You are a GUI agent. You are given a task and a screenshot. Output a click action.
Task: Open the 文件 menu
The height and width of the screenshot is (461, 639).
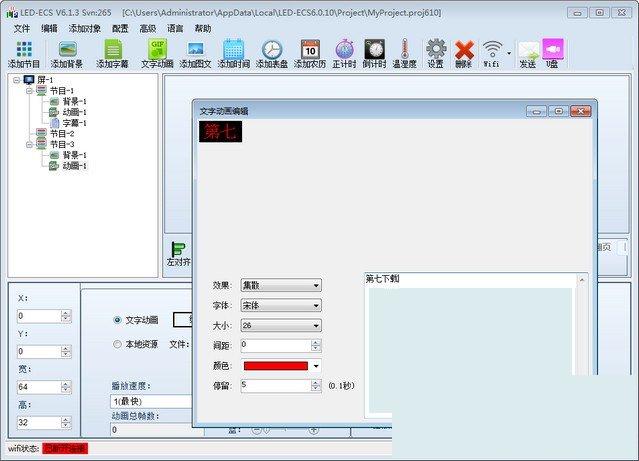coord(22,29)
